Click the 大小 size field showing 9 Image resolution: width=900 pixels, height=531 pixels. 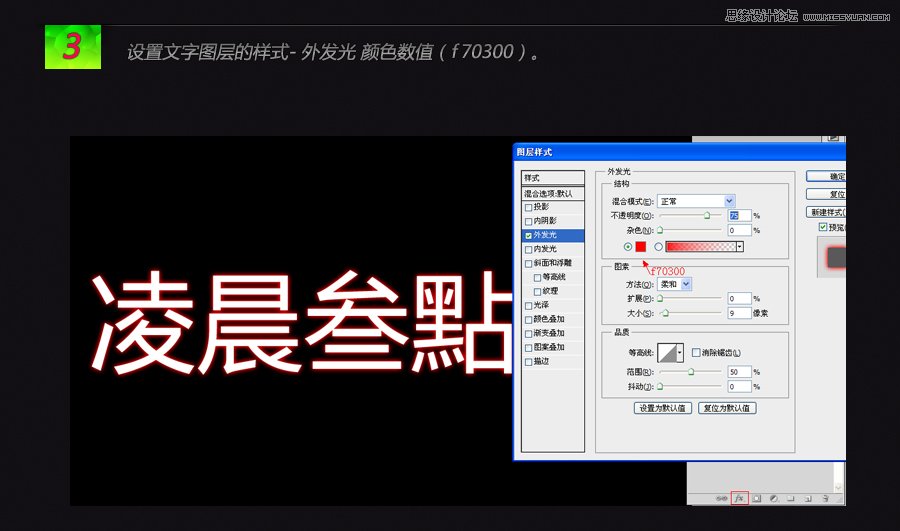click(739, 313)
